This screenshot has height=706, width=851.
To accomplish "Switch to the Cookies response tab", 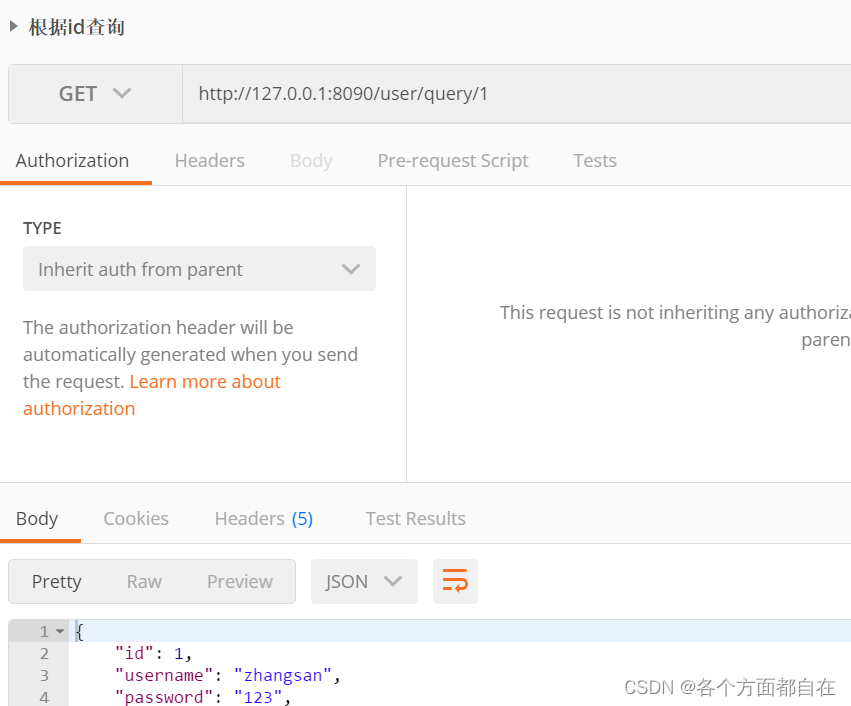I will click(x=136, y=518).
